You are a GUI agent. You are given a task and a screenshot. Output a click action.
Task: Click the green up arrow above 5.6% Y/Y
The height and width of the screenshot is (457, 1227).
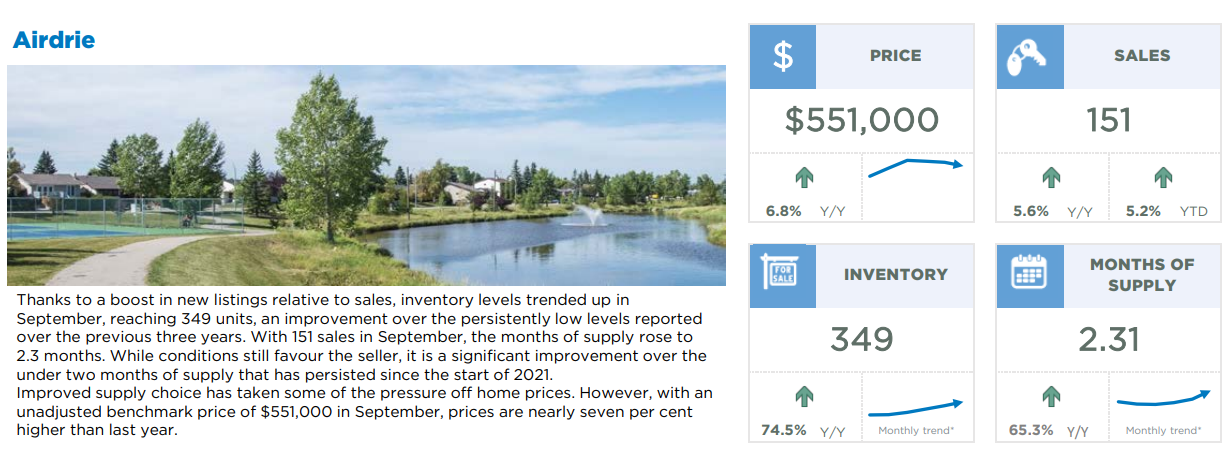(x=1050, y=177)
